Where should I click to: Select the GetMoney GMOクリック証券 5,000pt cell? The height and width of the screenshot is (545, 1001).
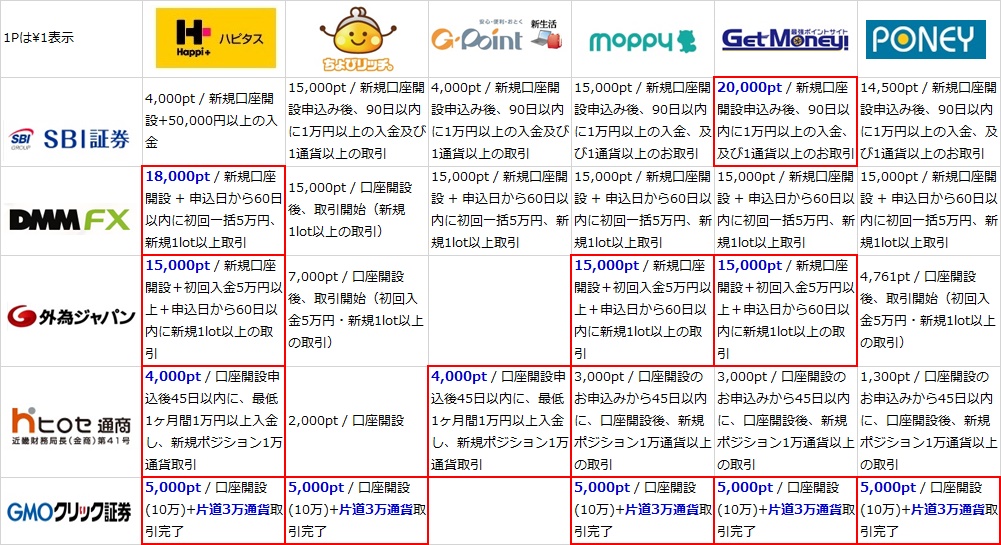tap(786, 511)
